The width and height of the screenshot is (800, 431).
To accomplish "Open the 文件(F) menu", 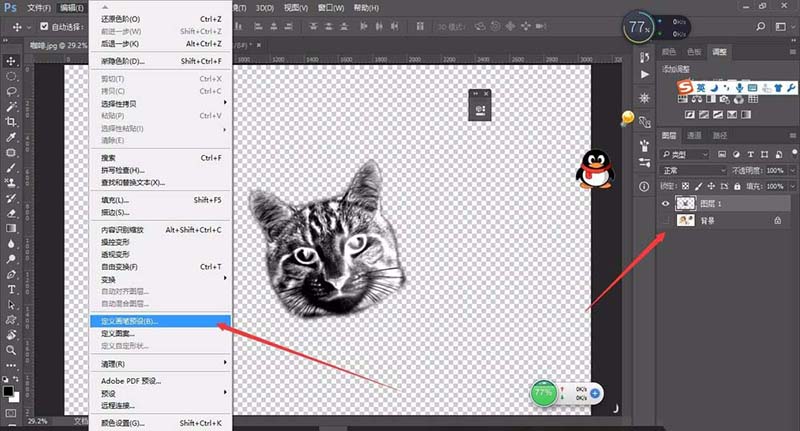I will (39, 8).
